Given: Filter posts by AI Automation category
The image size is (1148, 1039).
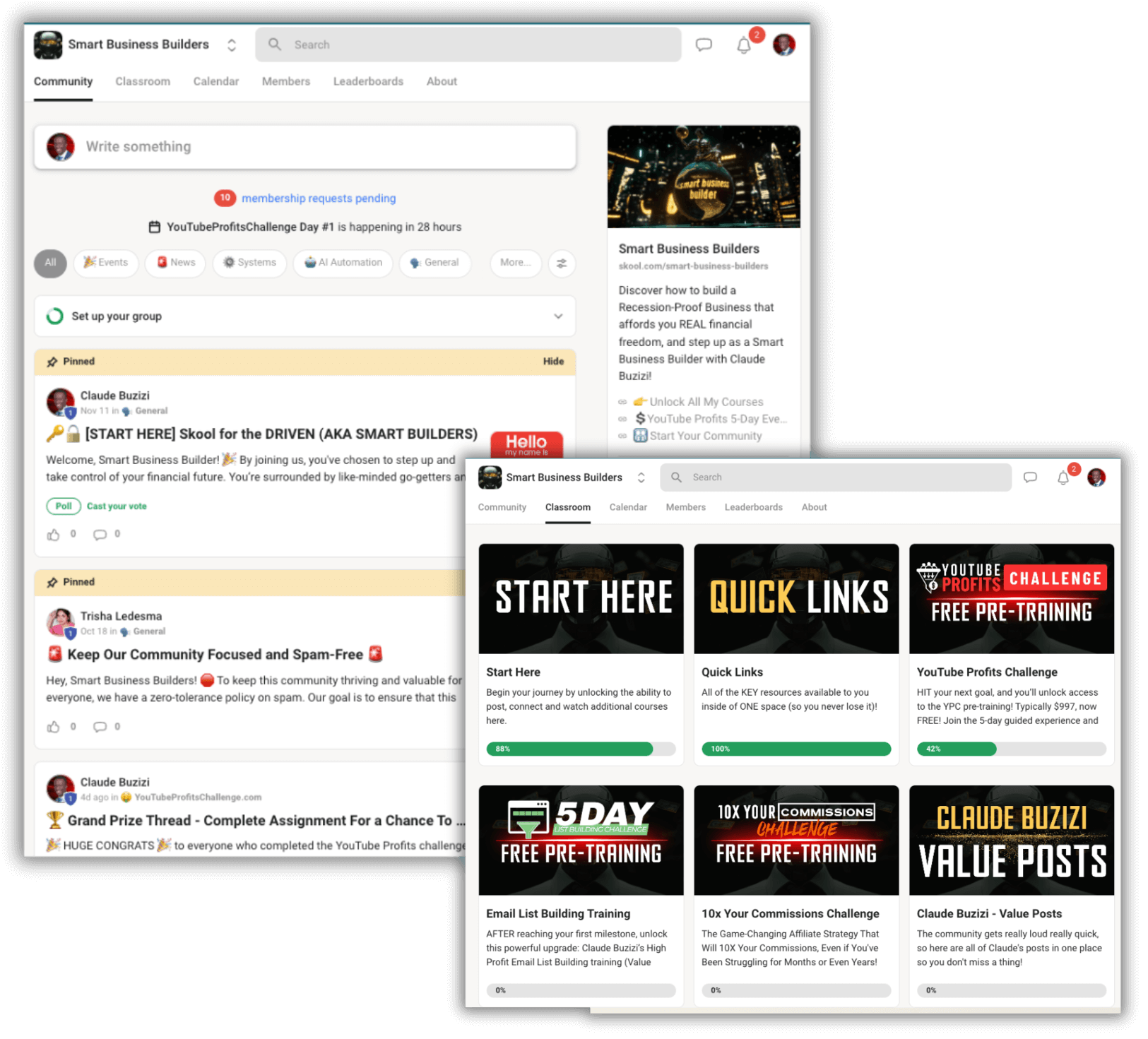Looking at the screenshot, I should pos(343,263).
